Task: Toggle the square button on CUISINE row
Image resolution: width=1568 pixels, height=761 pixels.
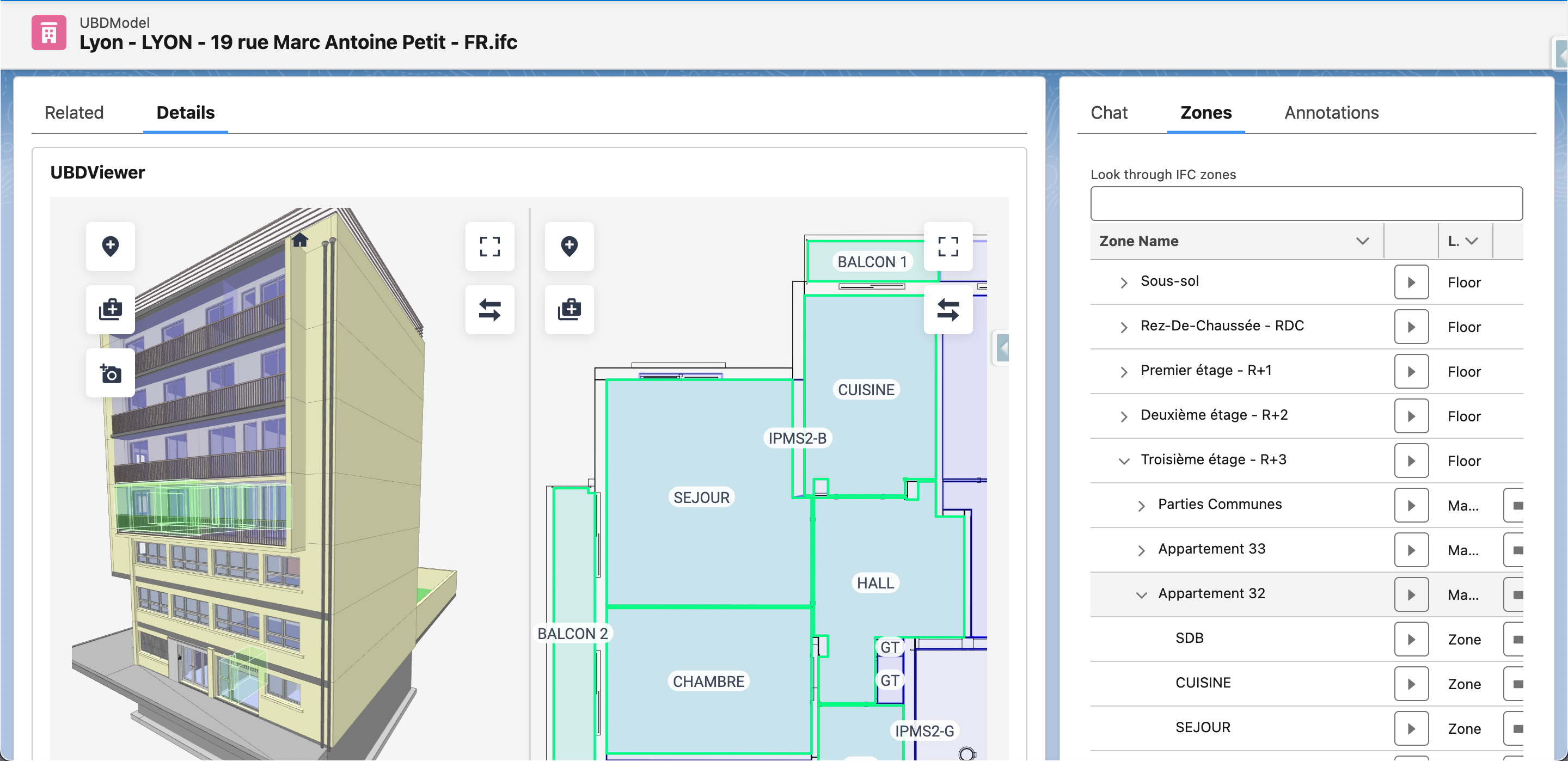Action: point(1517,684)
